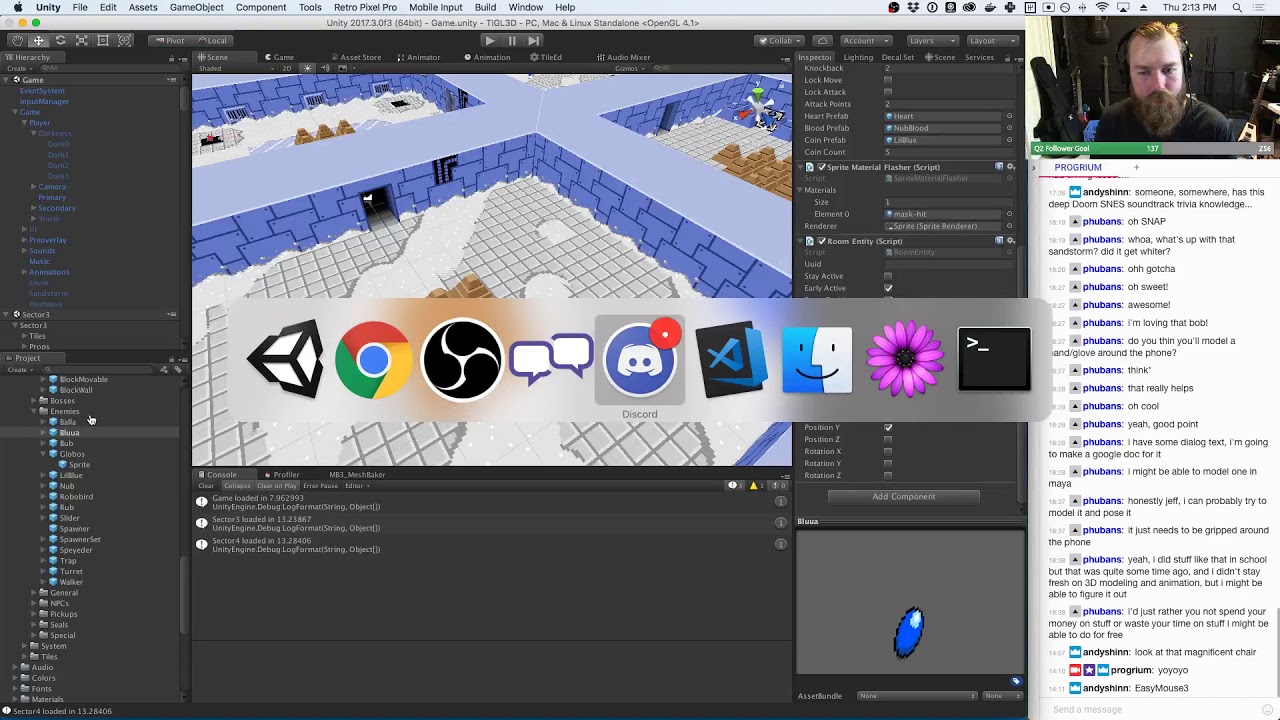This screenshot has width=1280, height=720.
Task: Toggle Local handle rotation button
Action: coord(212,41)
